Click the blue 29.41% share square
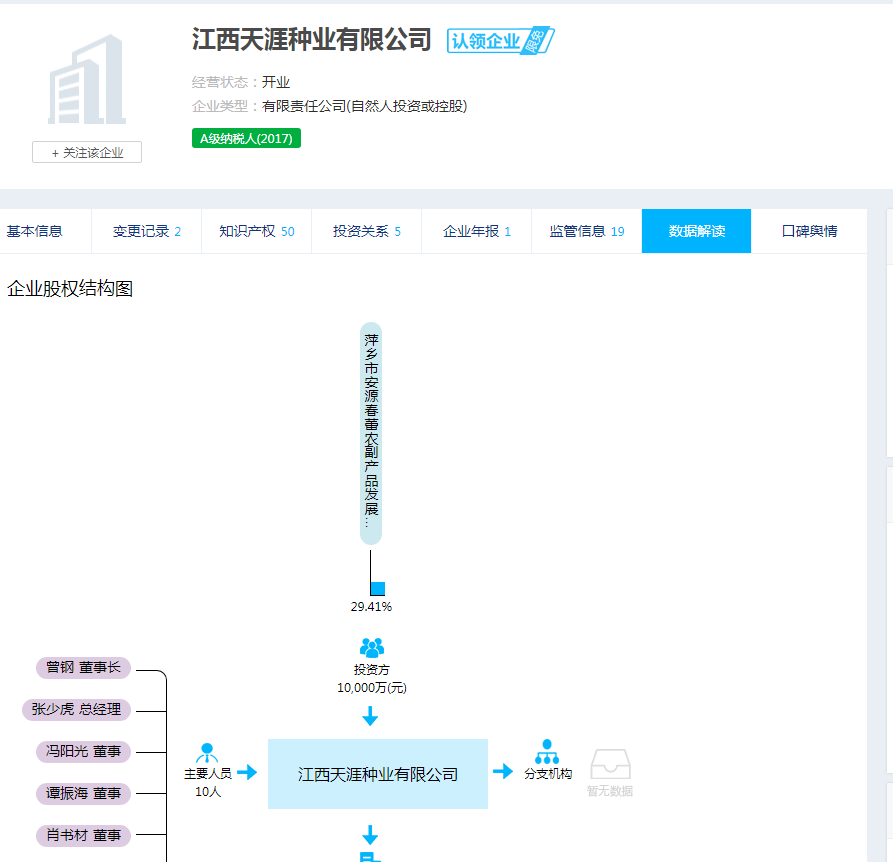 pos(377,588)
